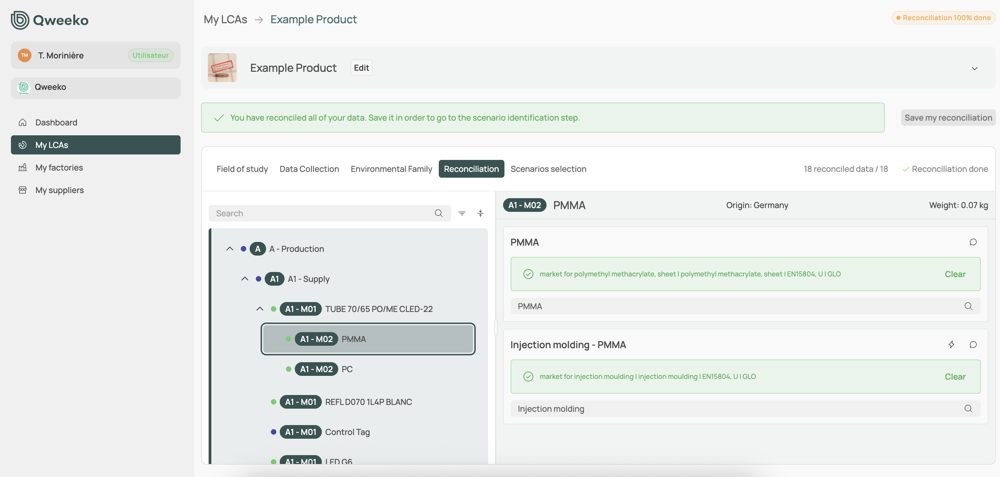
Task: Select the Qweeko organization entry
Action: click(96, 87)
